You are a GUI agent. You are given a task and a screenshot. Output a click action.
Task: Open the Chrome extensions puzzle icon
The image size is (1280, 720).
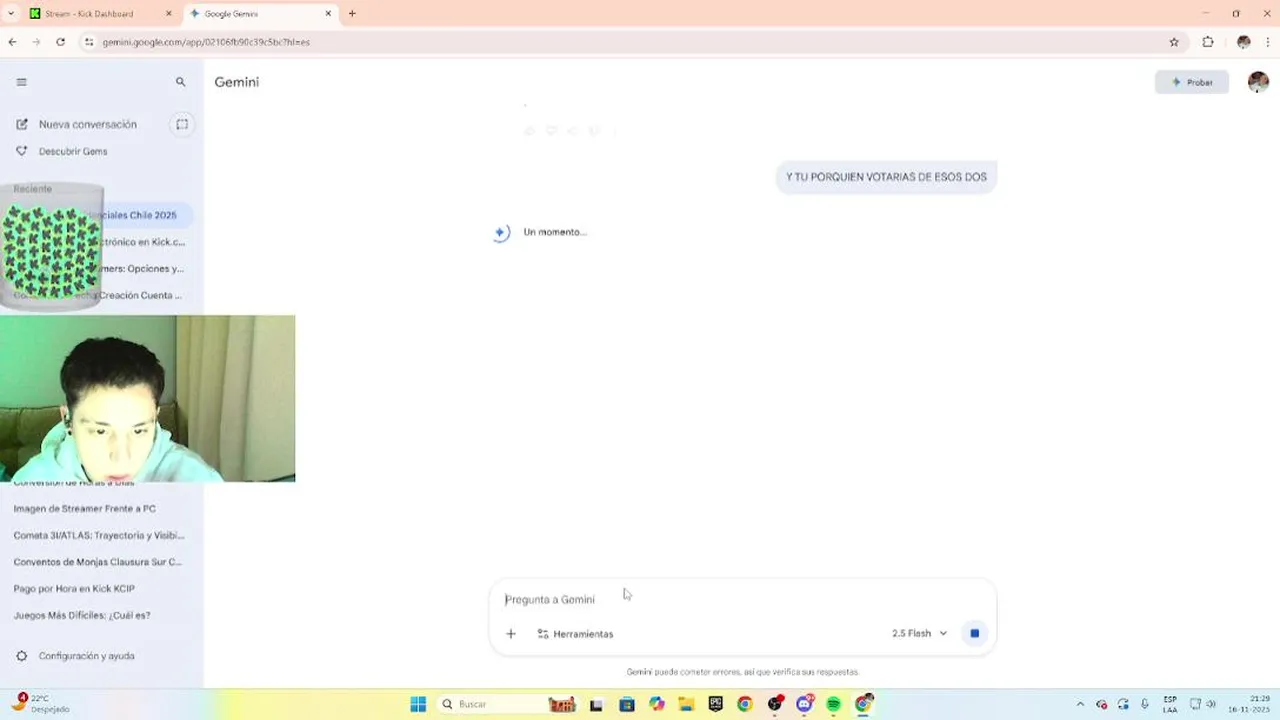coord(1208,42)
